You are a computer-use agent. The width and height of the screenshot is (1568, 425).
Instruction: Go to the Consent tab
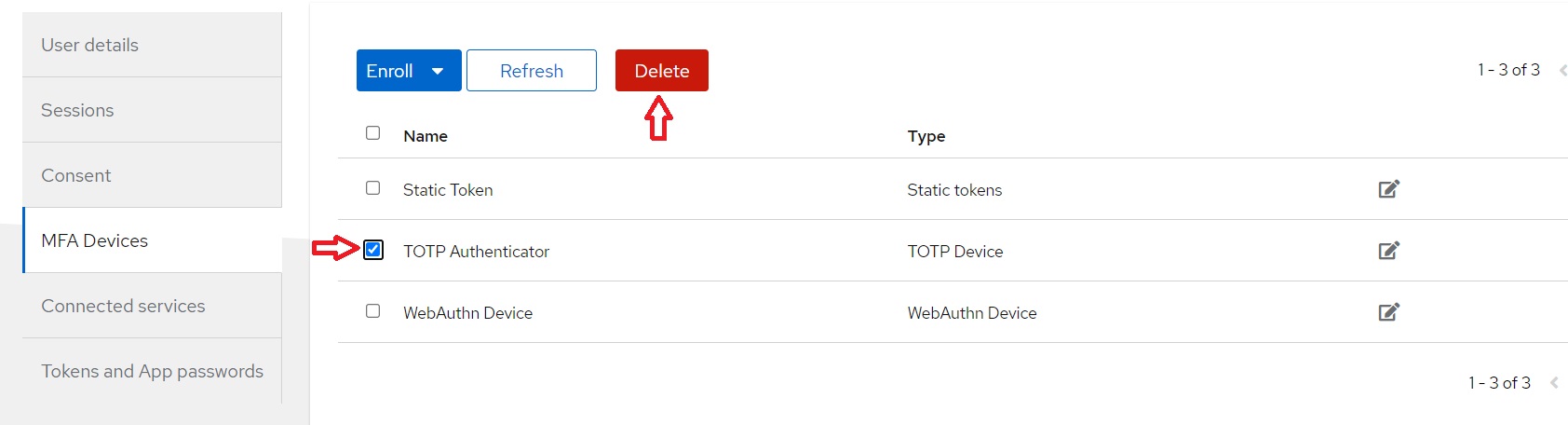(152, 175)
